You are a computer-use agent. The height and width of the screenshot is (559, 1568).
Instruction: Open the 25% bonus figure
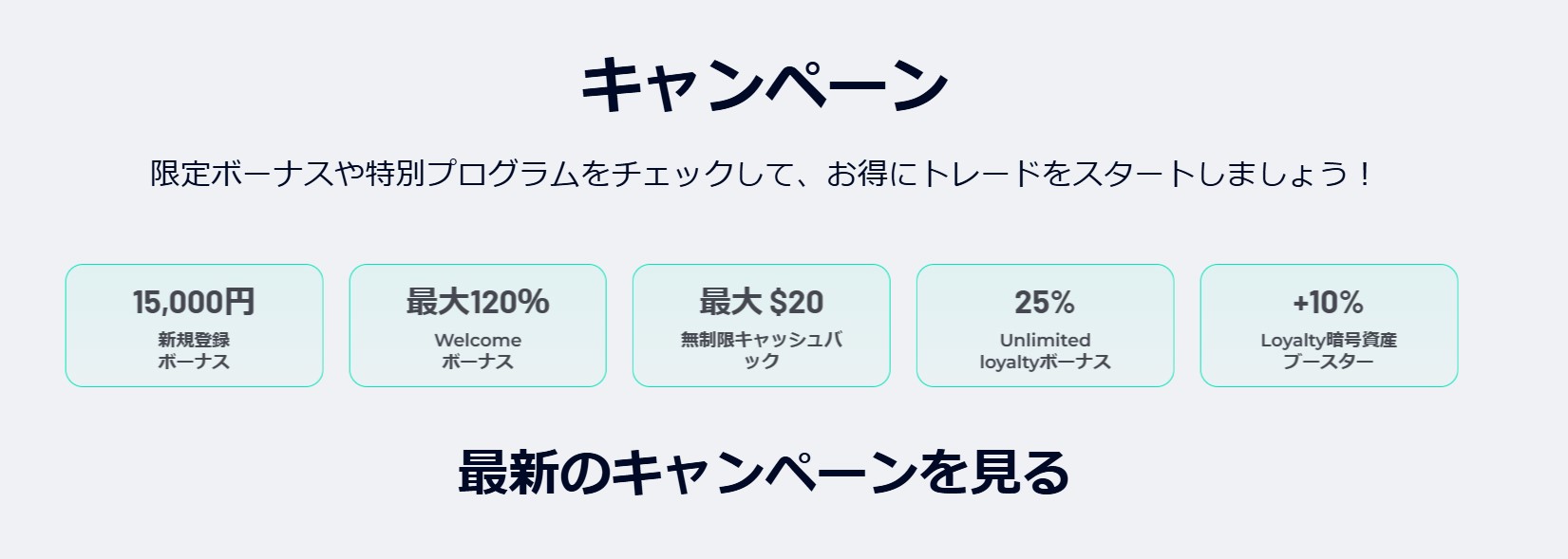(1045, 303)
